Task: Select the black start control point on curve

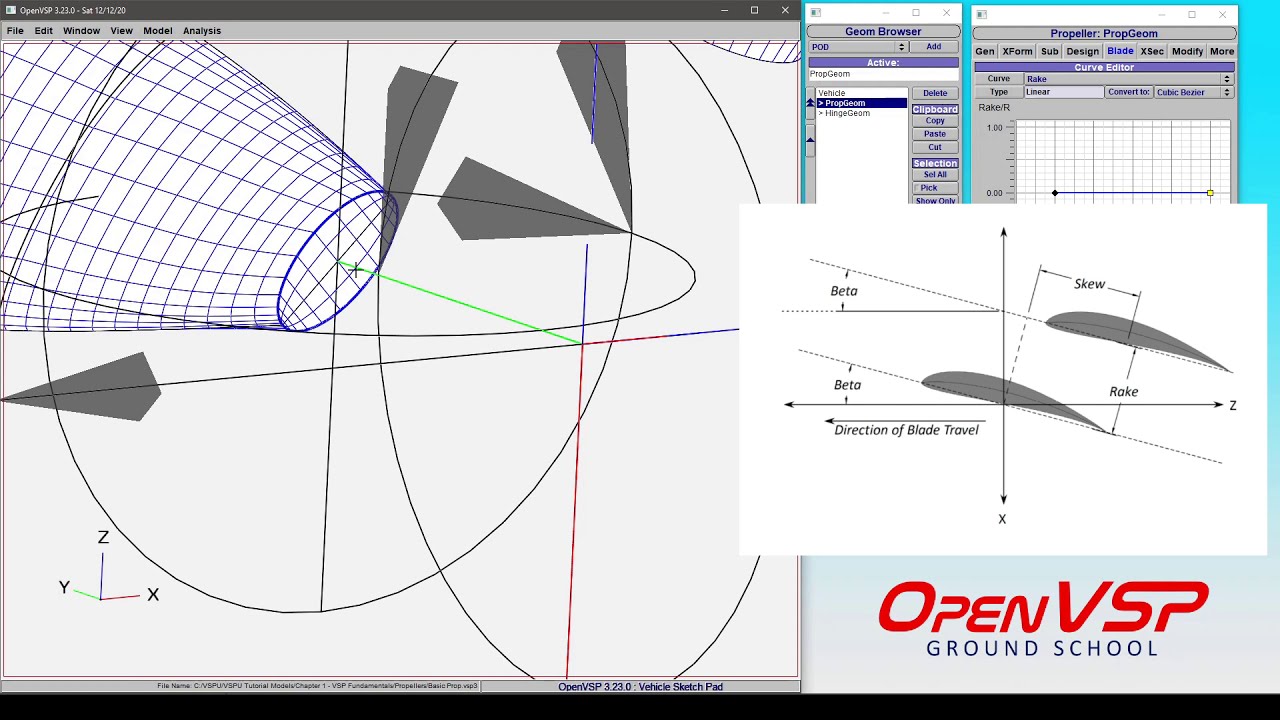Action: click(x=1055, y=193)
